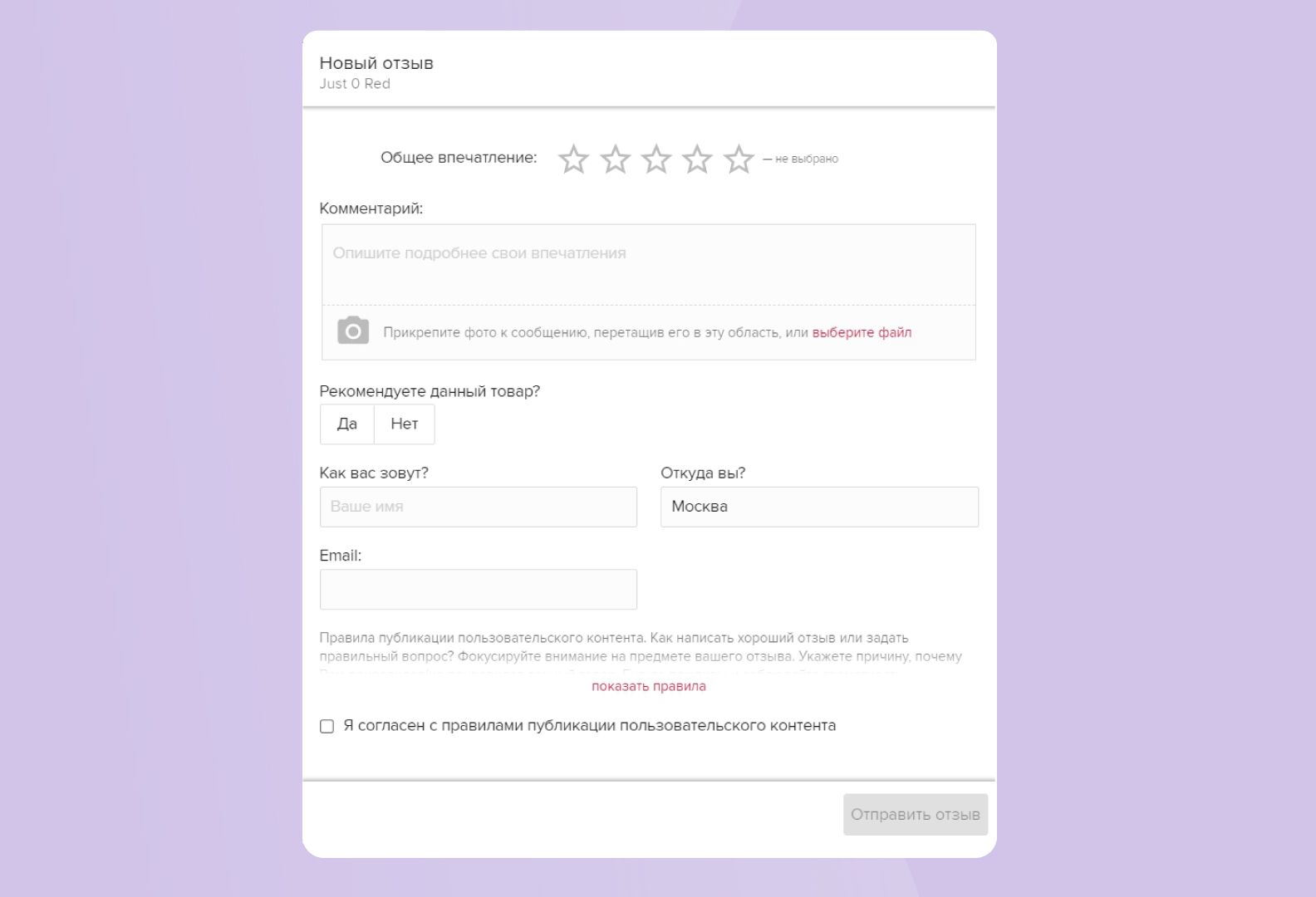Choose 'Нет' for product recommendation

pyautogui.click(x=405, y=424)
